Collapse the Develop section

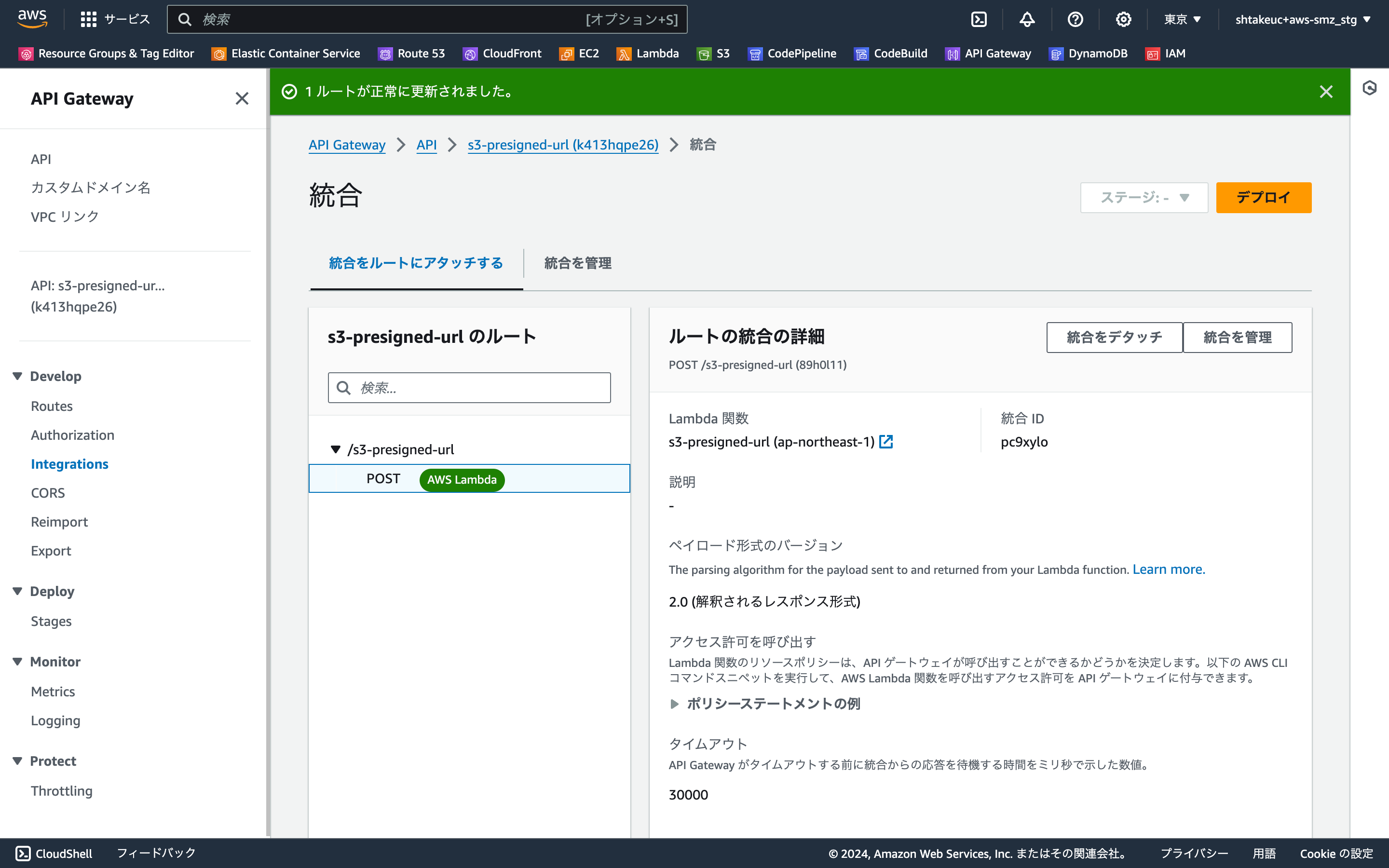click(18, 376)
